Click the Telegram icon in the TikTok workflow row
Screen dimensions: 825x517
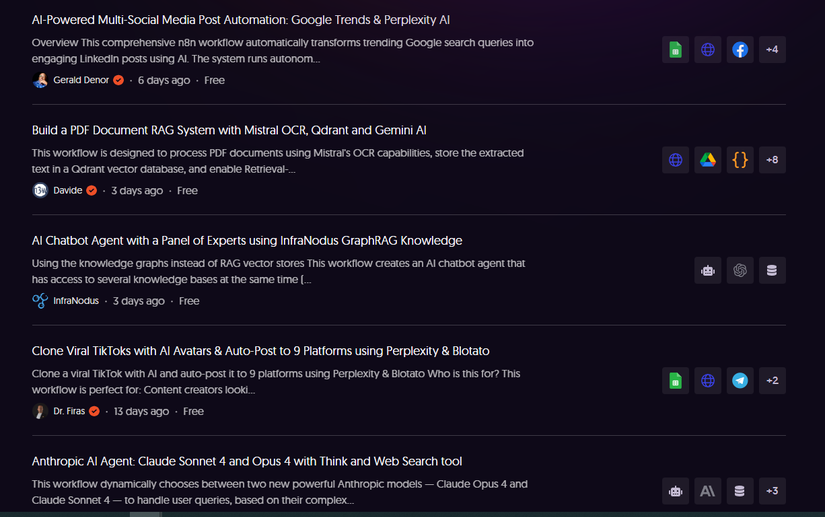coord(740,380)
